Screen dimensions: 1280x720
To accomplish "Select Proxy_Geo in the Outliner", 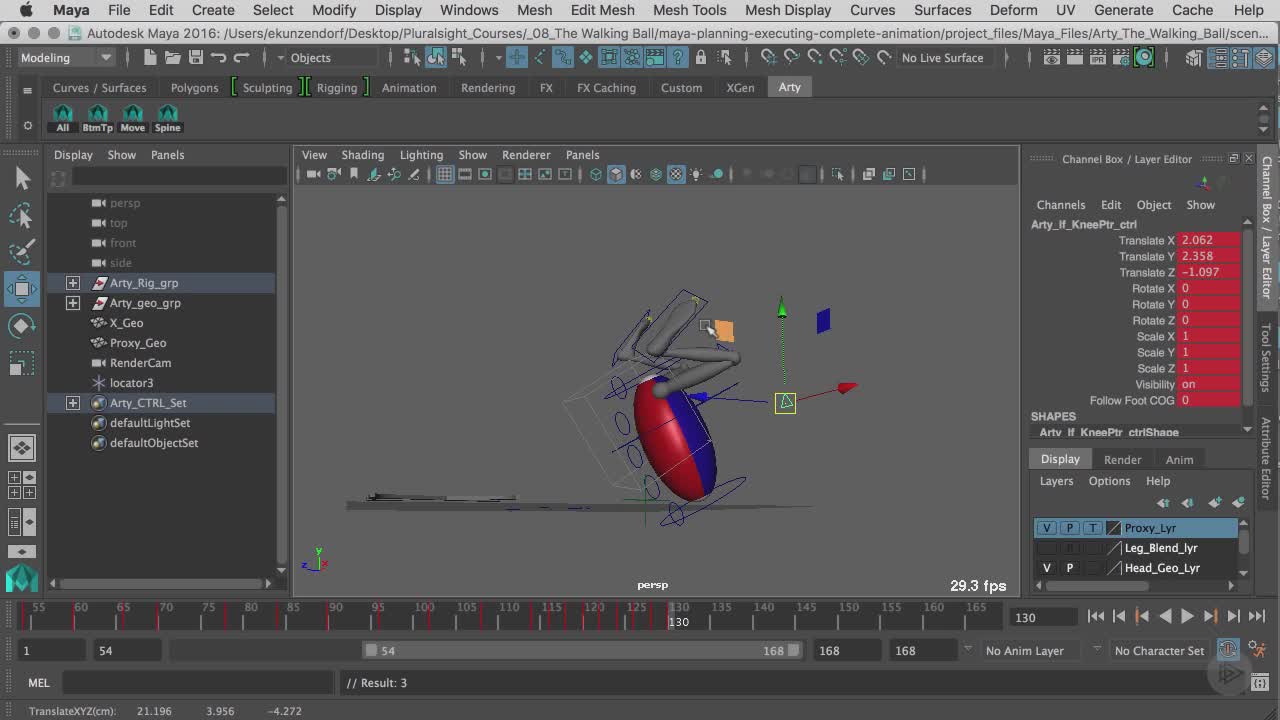I will [138, 343].
